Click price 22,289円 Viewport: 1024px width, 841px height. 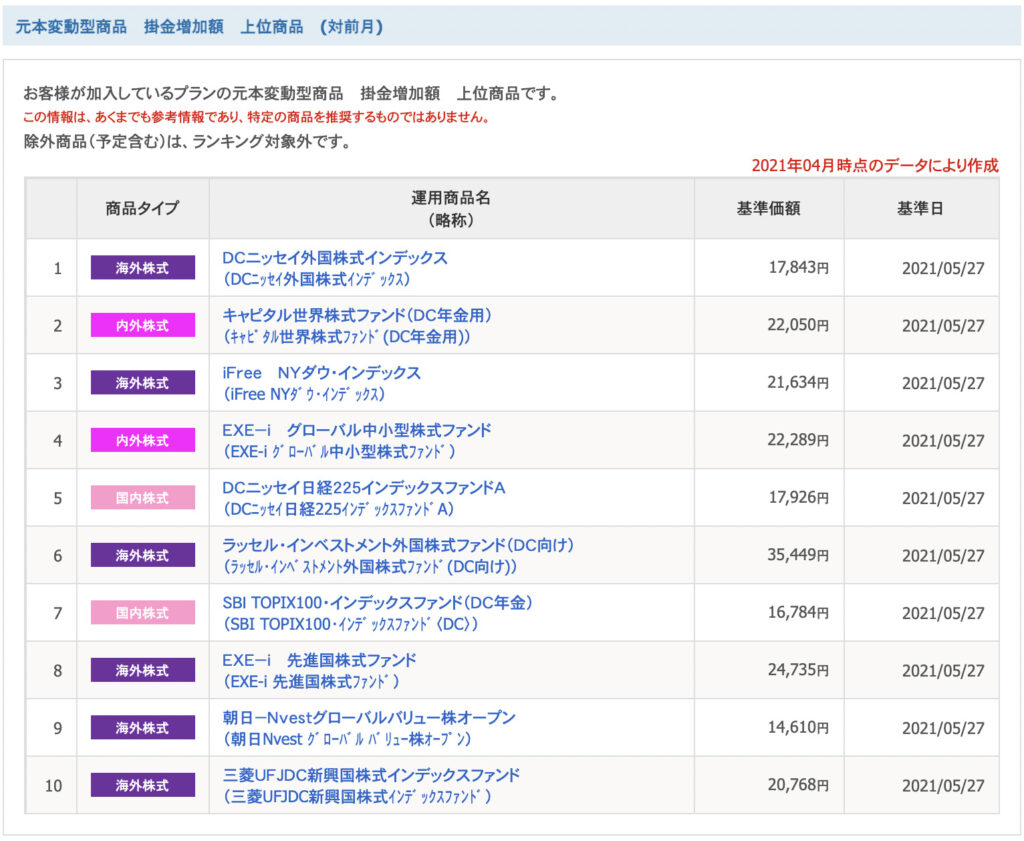[798, 439]
